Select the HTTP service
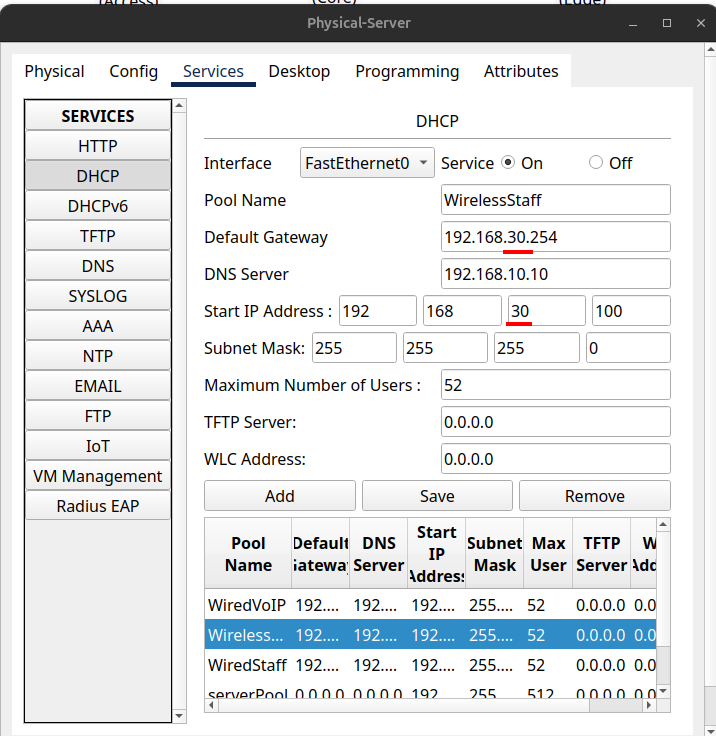The height and width of the screenshot is (736, 716). [98, 146]
